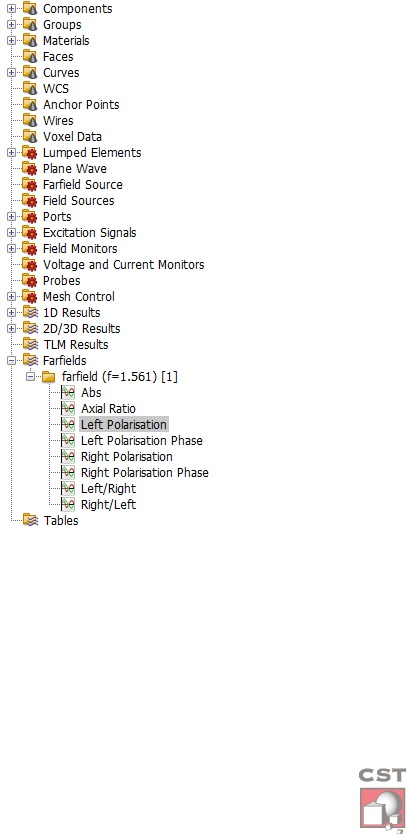411x839 pixels.
Task: Click the Tables folder icon
Action: (30, 521)
